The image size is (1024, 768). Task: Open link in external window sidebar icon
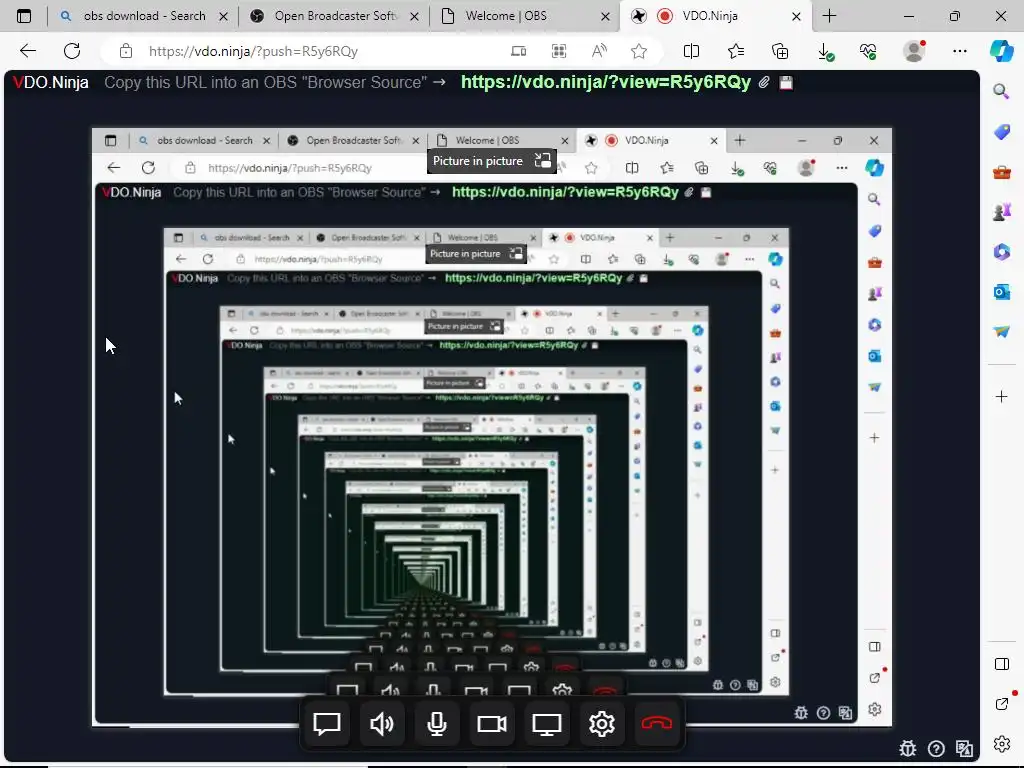click(1002, 703)
